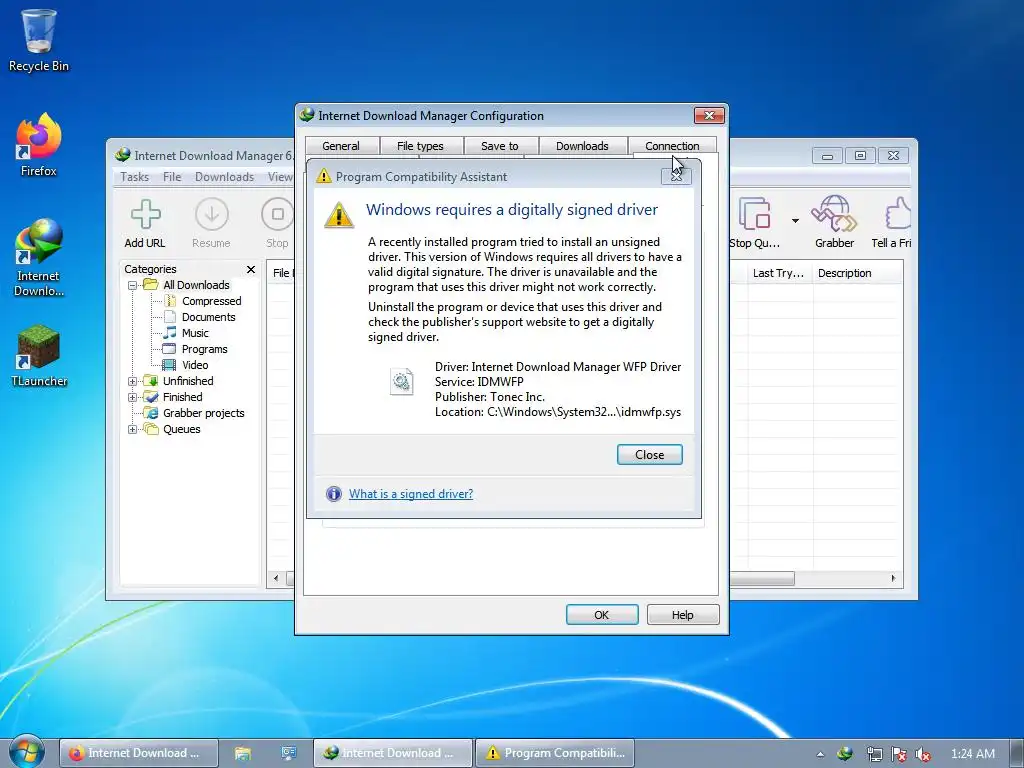This screenshot has height=768, width=1024.
Task: Click the warning triangle beside the heading
Action: 339,215
